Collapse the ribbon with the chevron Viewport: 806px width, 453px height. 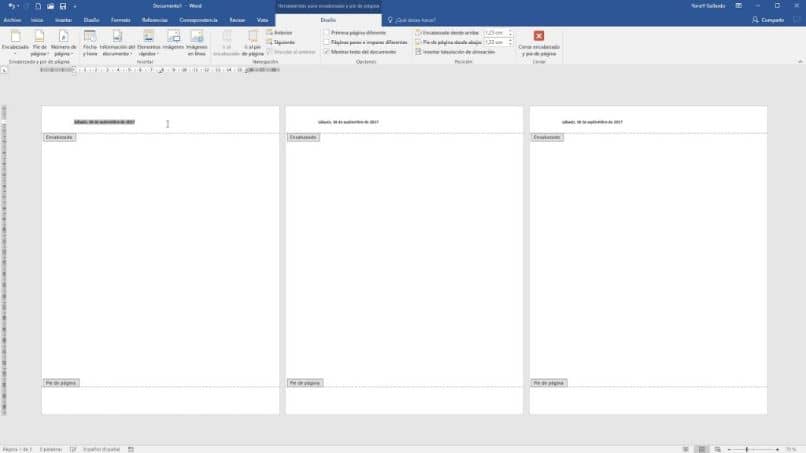(800, 61)
